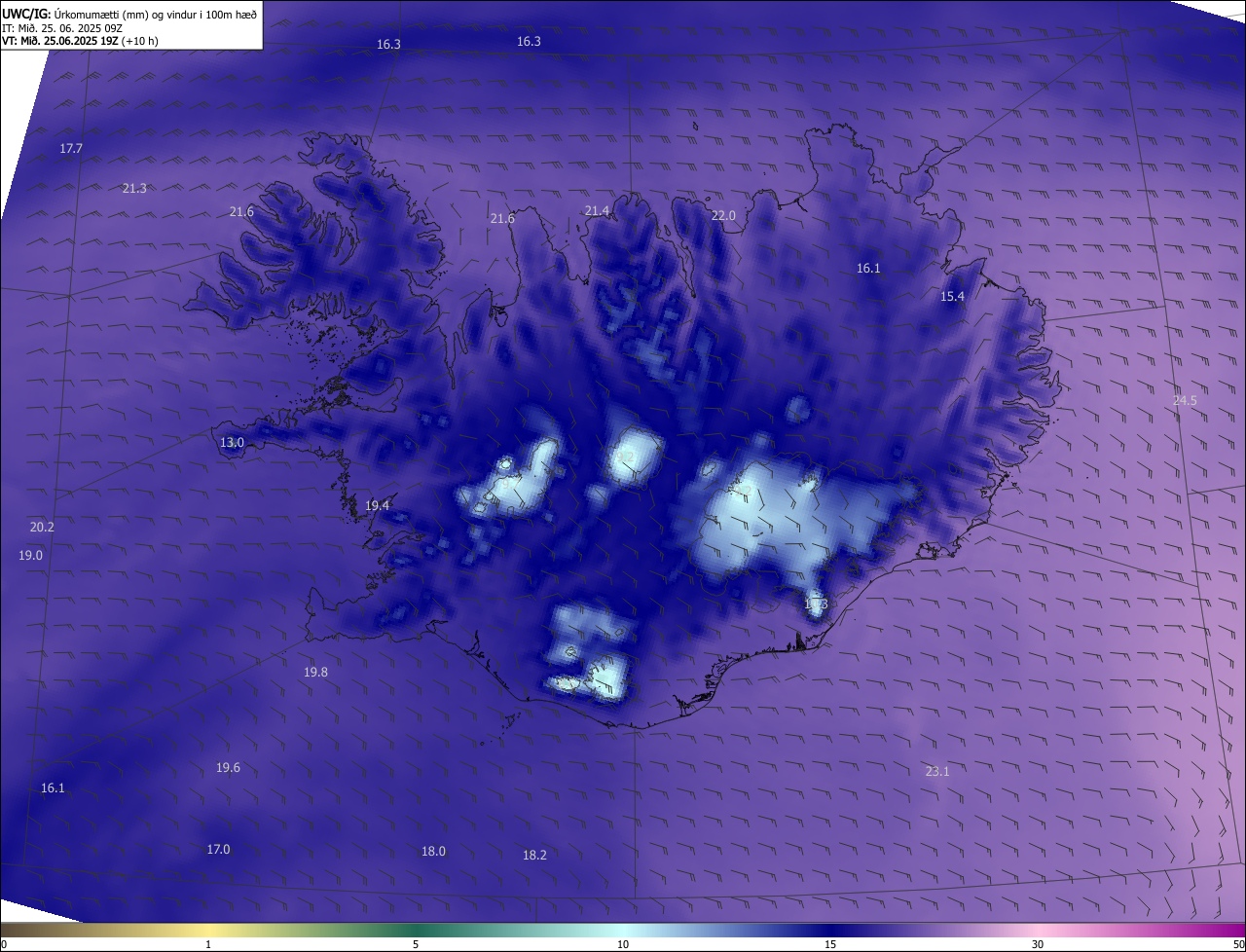Click the color scale tick labeled 50

click(x=1238, y=944)
